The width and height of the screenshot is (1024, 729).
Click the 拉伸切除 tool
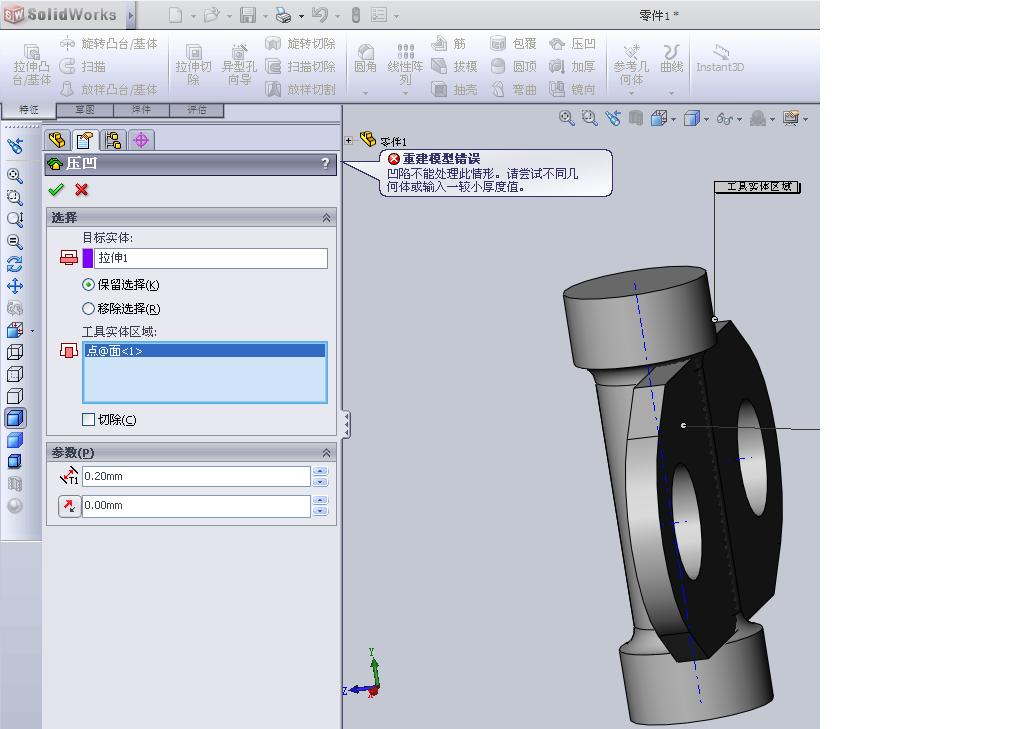pyautogui.click(x=193, y=65)
